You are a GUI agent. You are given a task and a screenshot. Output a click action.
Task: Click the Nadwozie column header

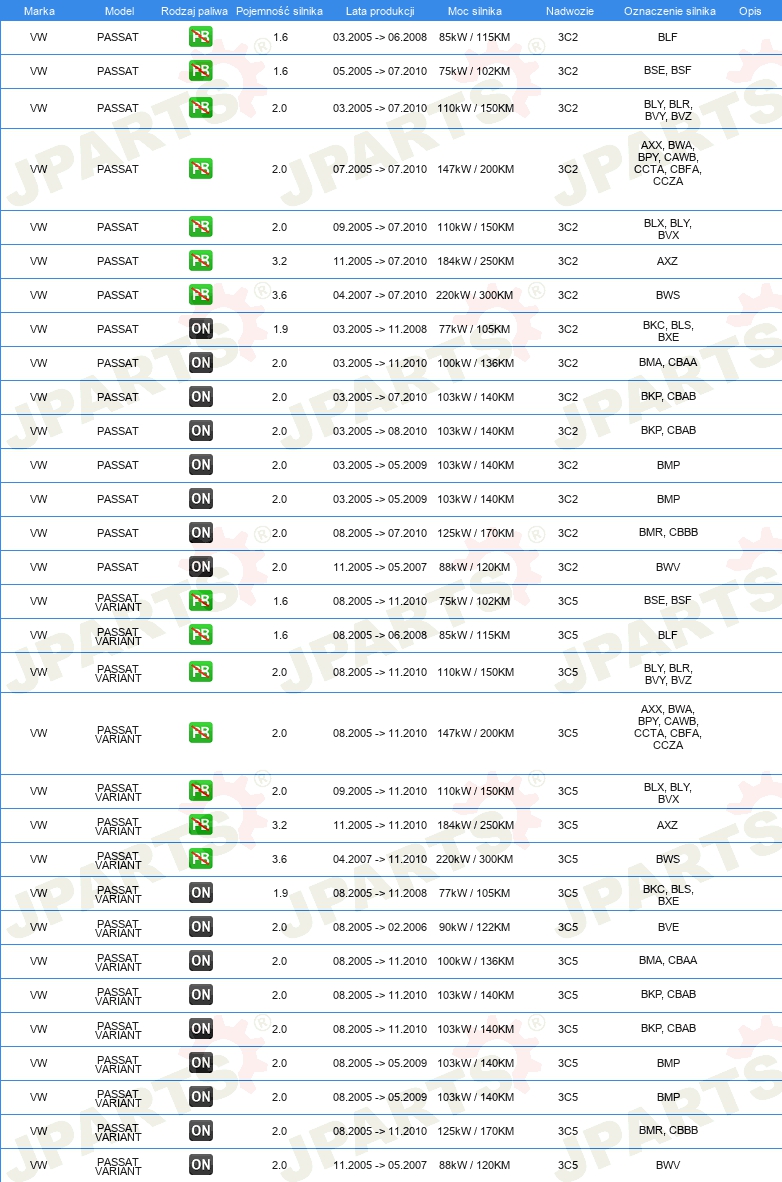pyautogui.click(x=569, y=11)
